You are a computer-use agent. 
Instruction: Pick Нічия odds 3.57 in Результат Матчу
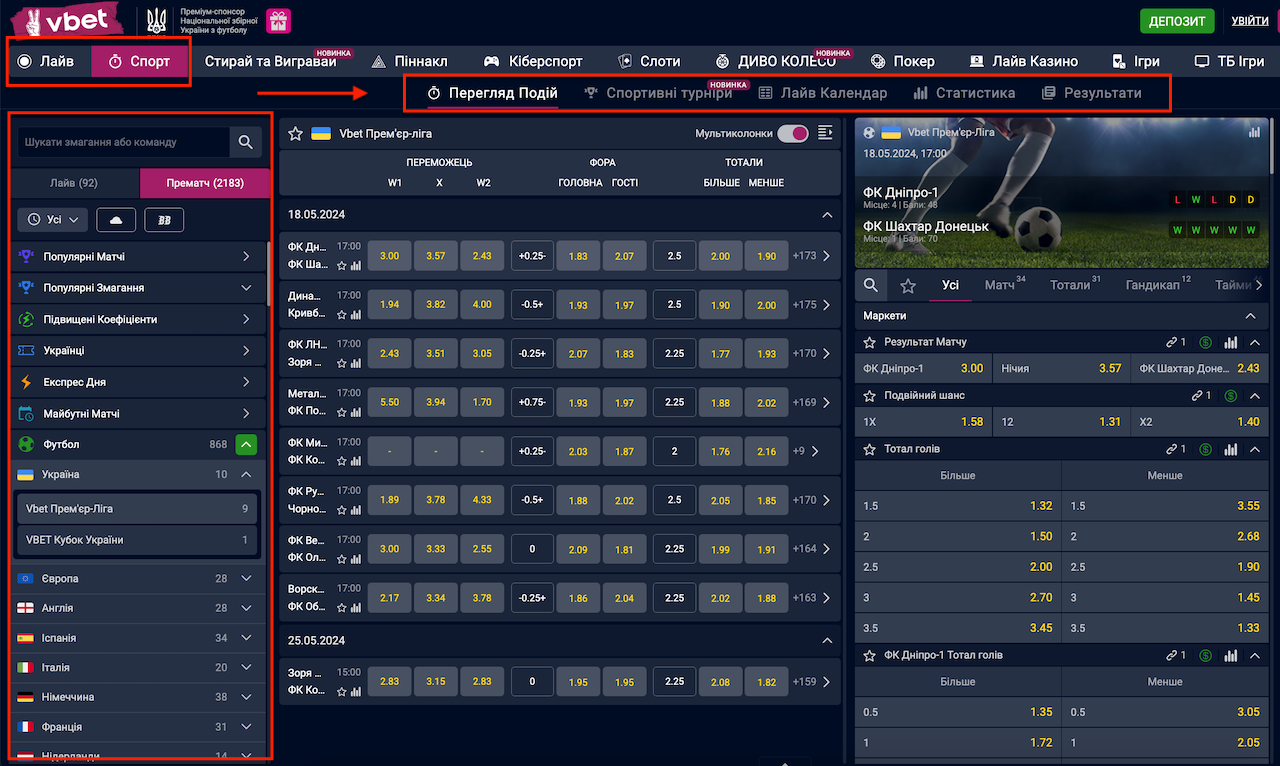(1062, 368)
